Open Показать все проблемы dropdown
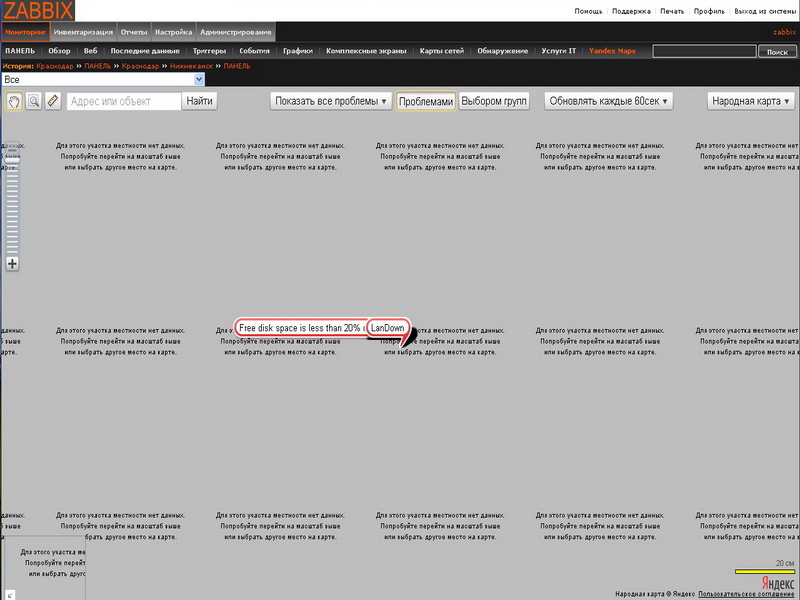Viewport: 800px width, 600px height. point(331,101)
